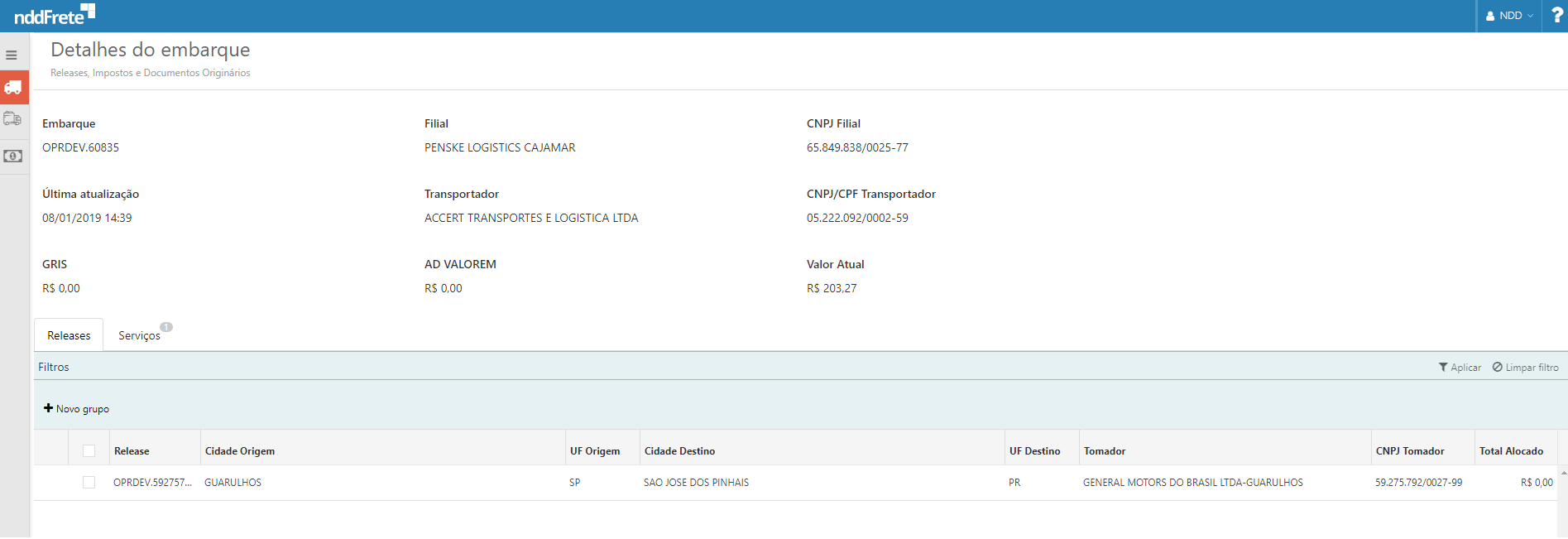Click Limpar filtro to clear filters

click(1525, 368)
